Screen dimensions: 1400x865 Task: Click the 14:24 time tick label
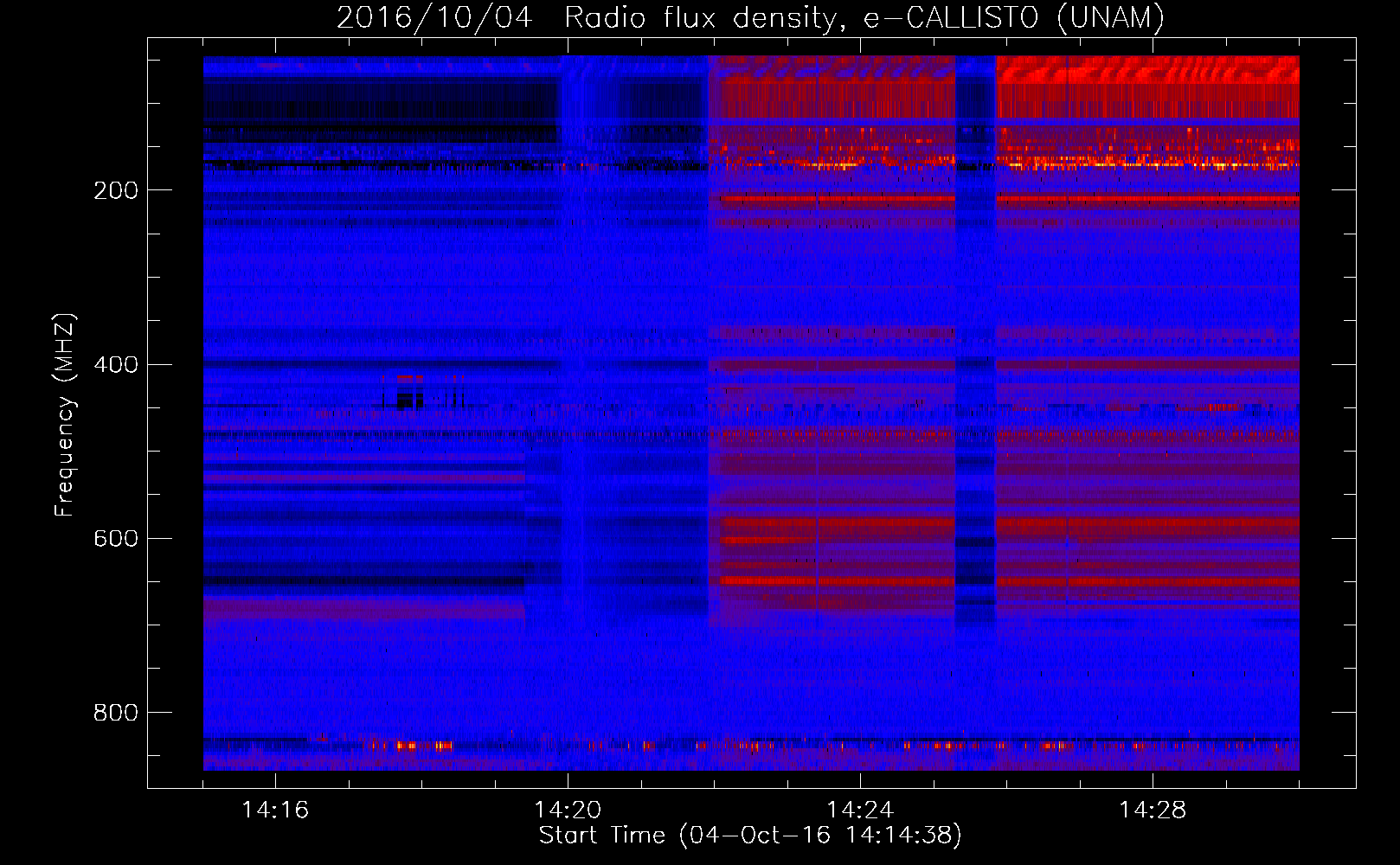click(x=860, y=810)
